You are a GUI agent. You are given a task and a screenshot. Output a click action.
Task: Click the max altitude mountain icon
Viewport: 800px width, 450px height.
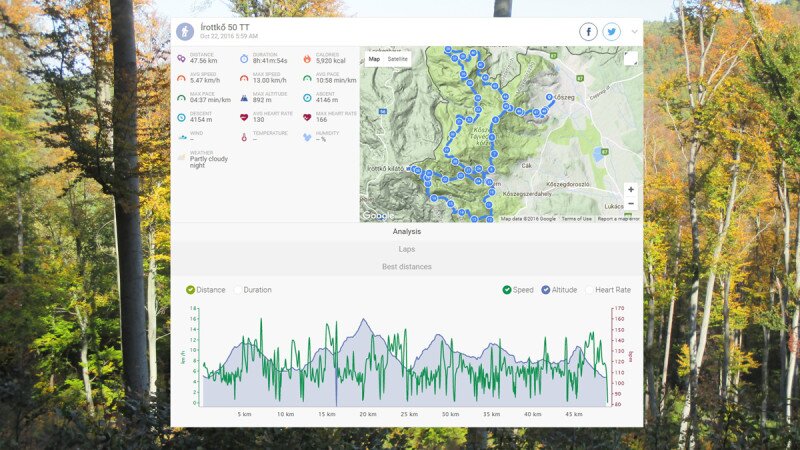244,97
